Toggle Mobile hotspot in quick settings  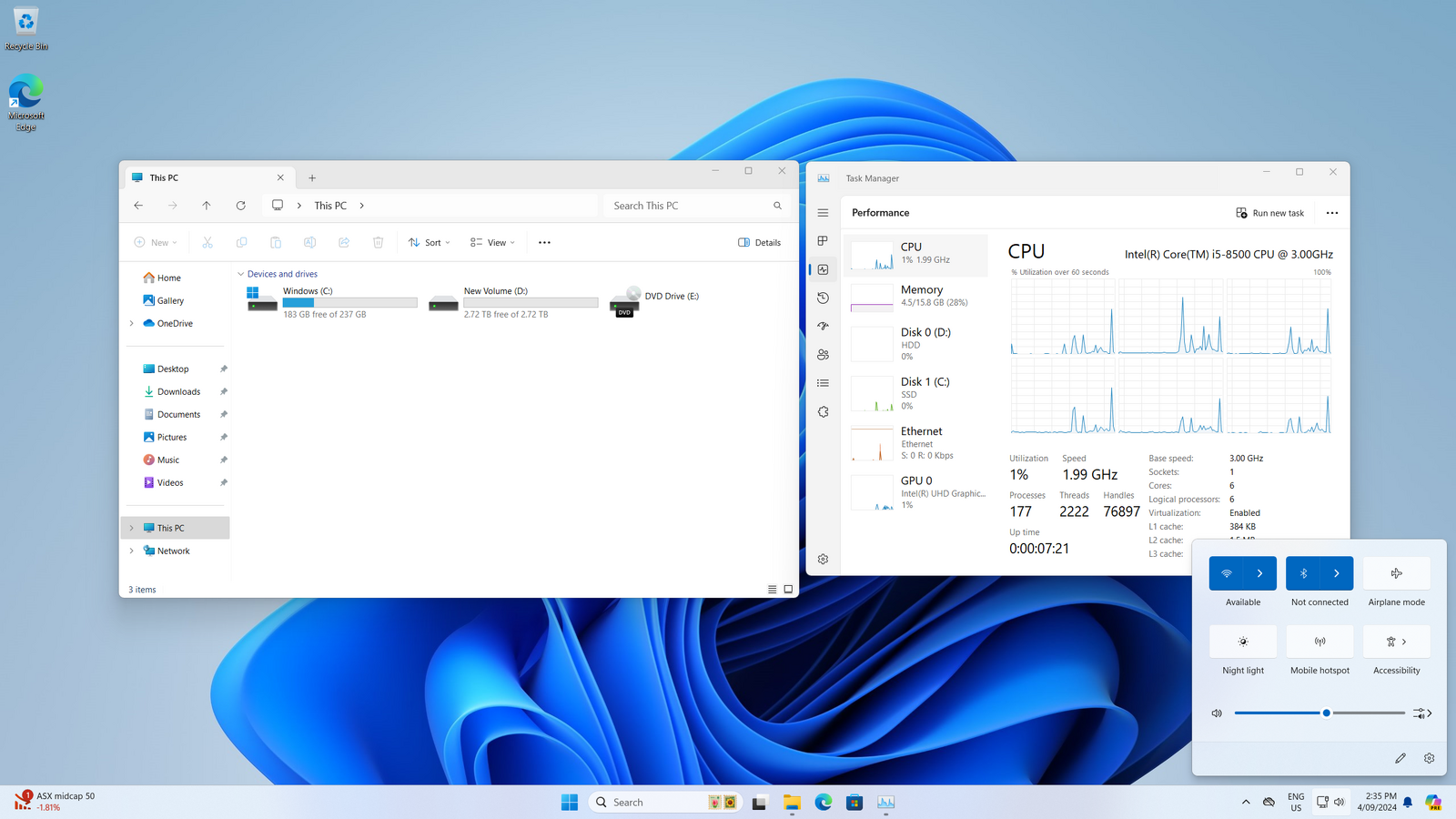tap(1319, 642)
